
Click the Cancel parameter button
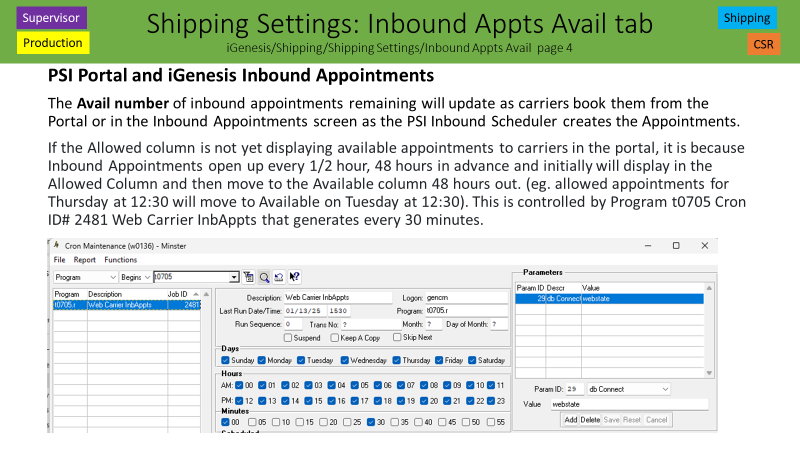pyautogui.click(x=656, y=420)
